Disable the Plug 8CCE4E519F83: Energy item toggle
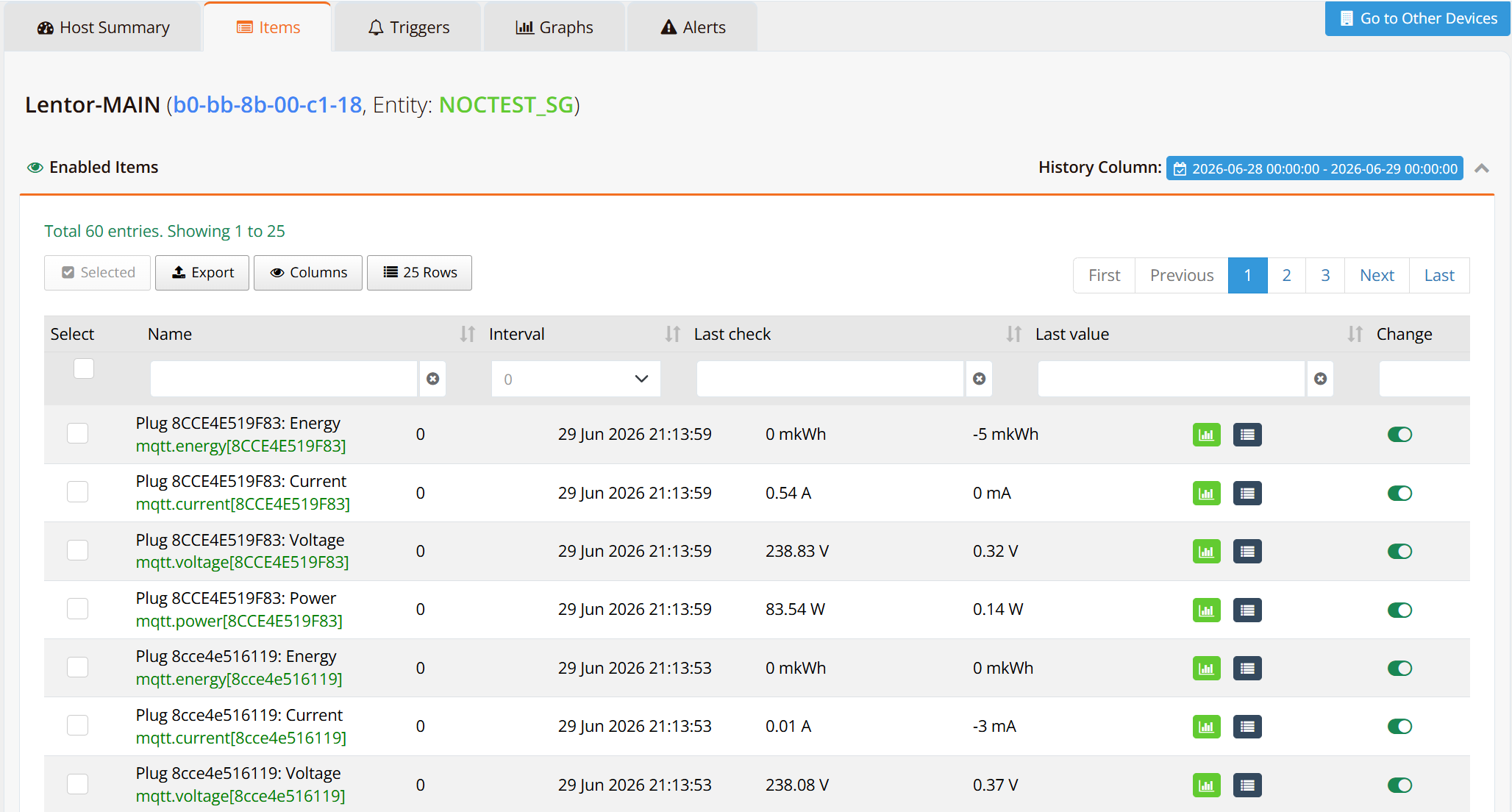 pyautogui.click(x=1399, y=435)
